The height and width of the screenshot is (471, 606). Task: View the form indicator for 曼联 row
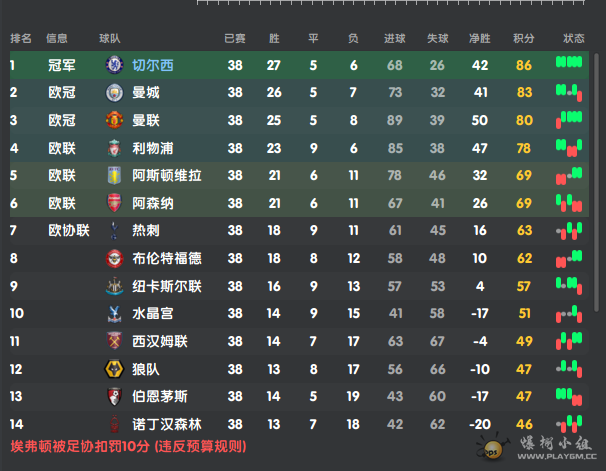pos(569,120)
